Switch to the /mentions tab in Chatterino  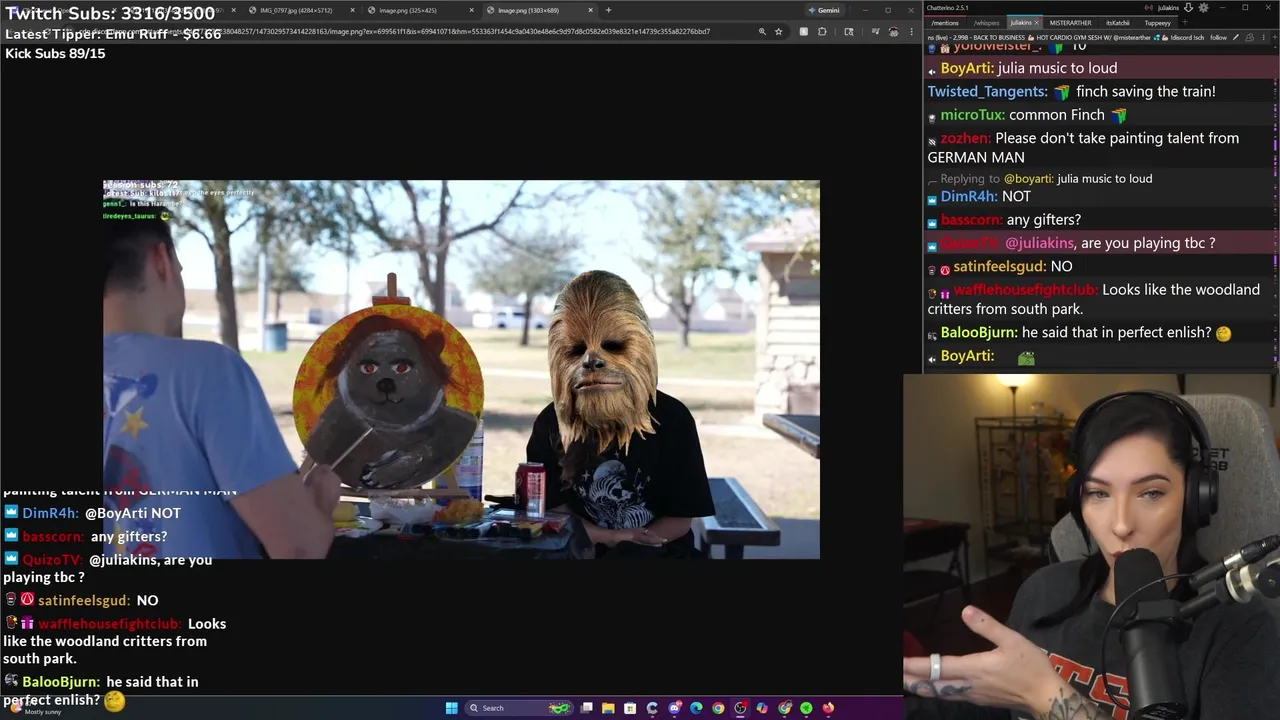(x=945, y=22)
